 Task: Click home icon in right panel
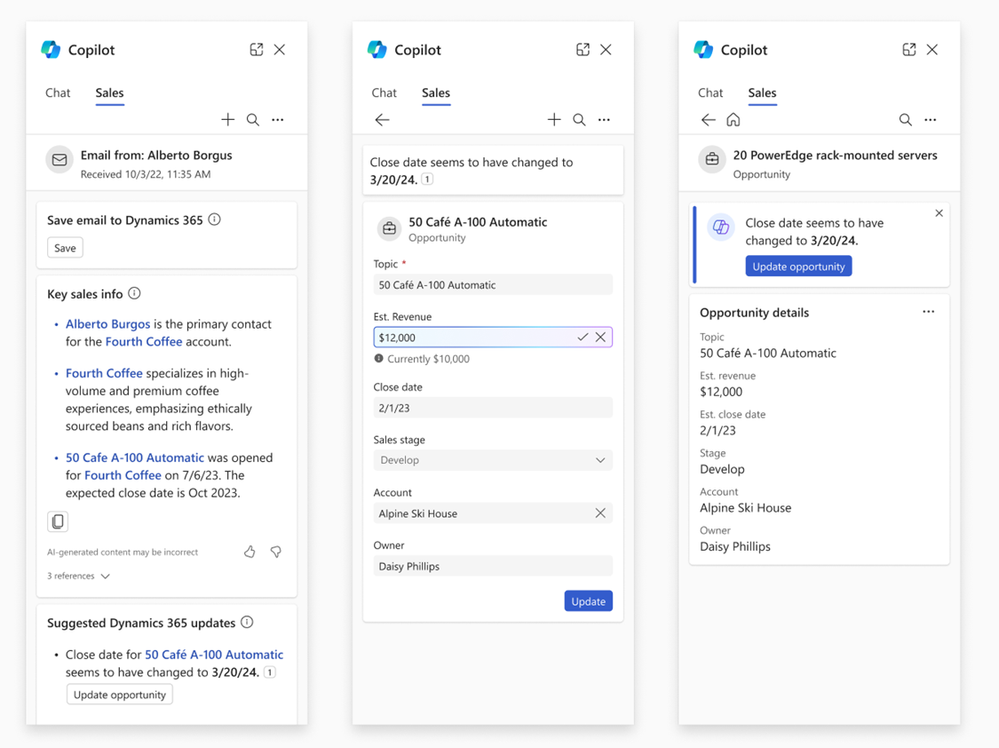[733, 120]
